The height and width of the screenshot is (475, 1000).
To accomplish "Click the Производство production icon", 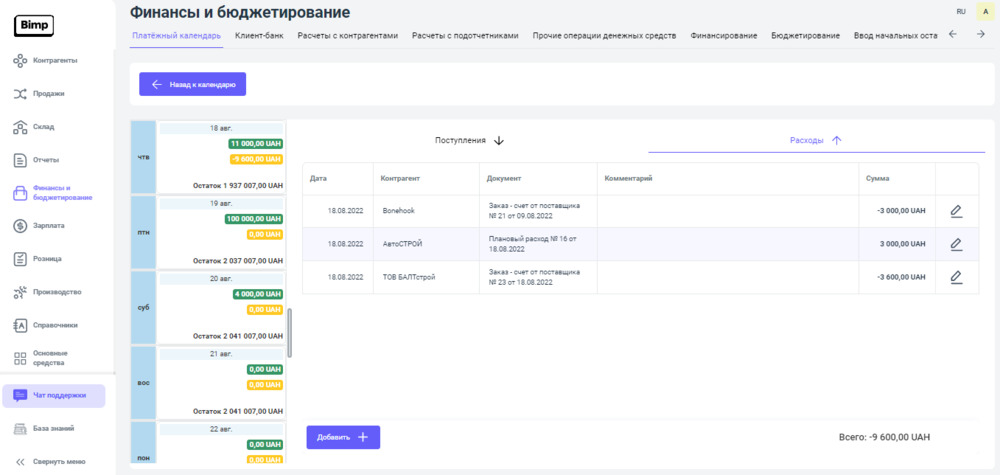I will 20,292.
